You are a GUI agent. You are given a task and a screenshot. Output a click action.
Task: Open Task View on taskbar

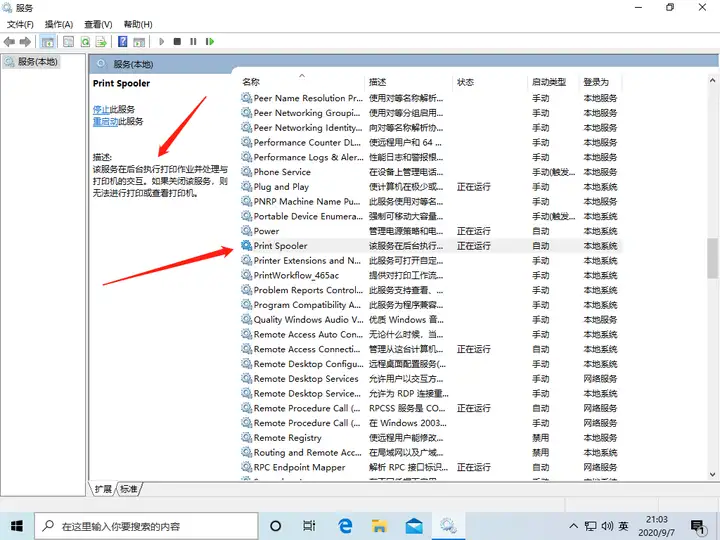(x=309, y=526)
